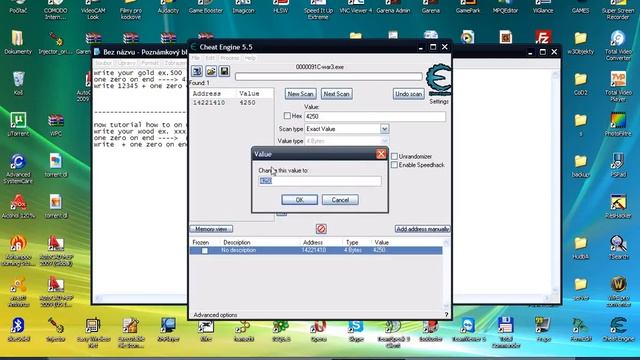Open the File menu in Cheat Engine
The image size is (640, 360).
[x=196, y=58]
